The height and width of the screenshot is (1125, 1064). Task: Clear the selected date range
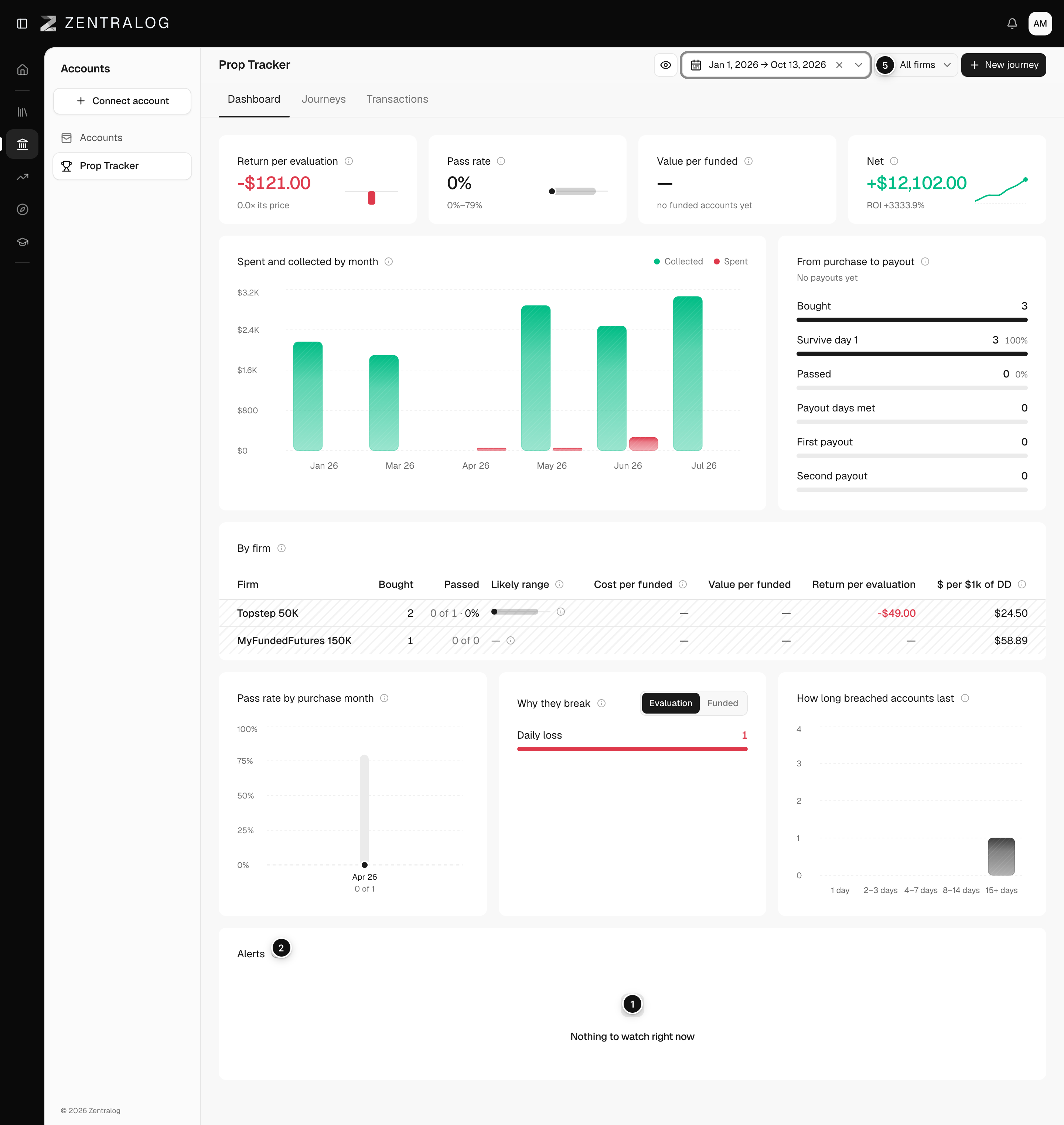(x=839, y=65)
